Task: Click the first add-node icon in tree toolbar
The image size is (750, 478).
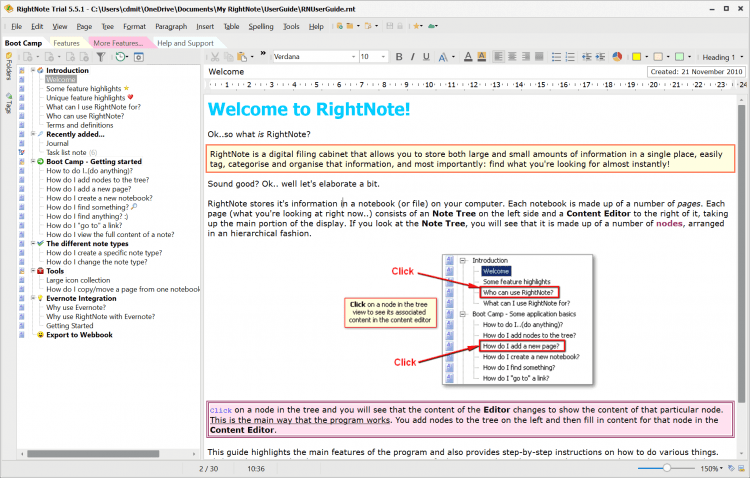Action: [28, 57]
